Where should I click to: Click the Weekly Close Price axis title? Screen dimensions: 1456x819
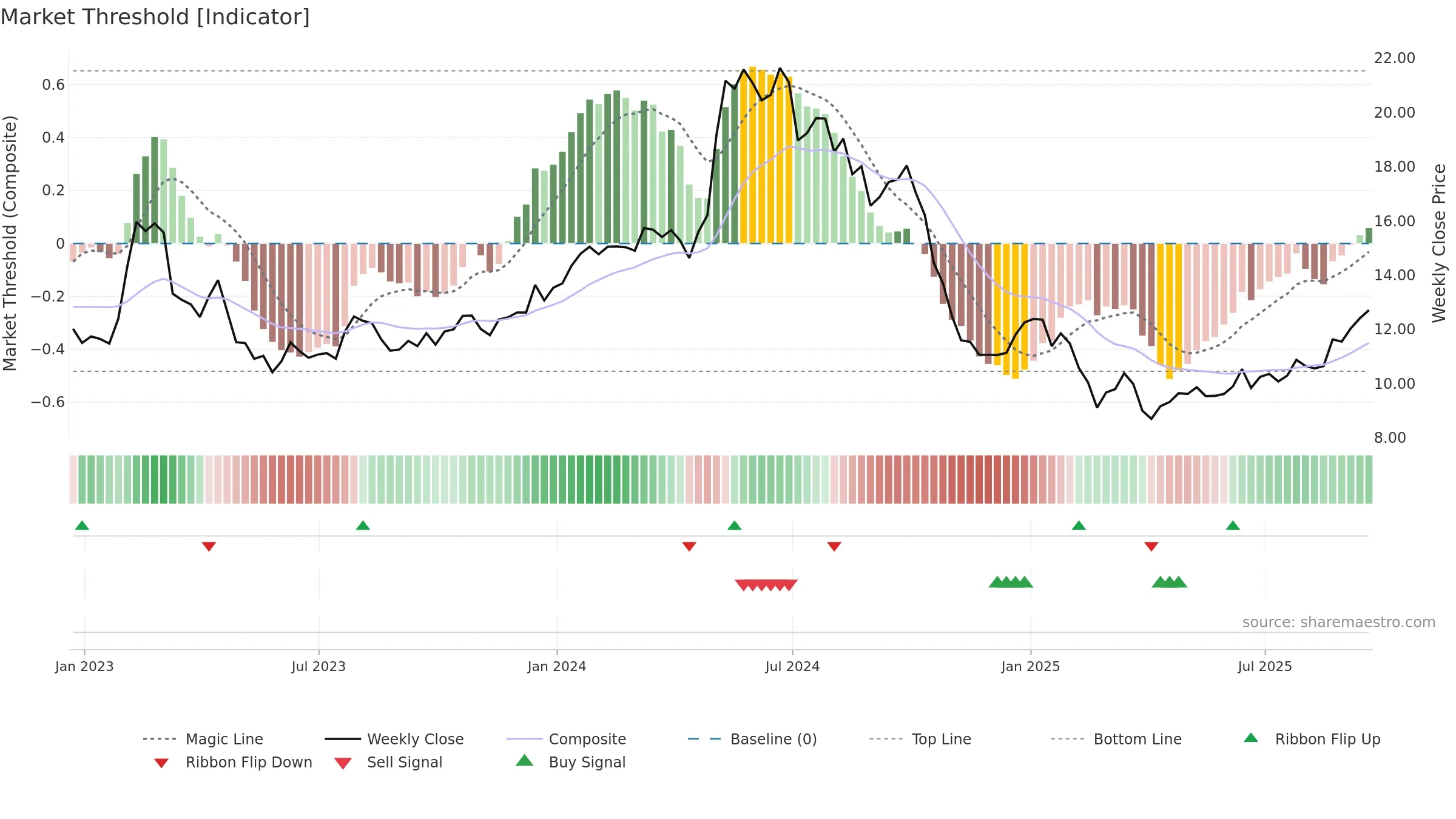(x=1439, y=243)
